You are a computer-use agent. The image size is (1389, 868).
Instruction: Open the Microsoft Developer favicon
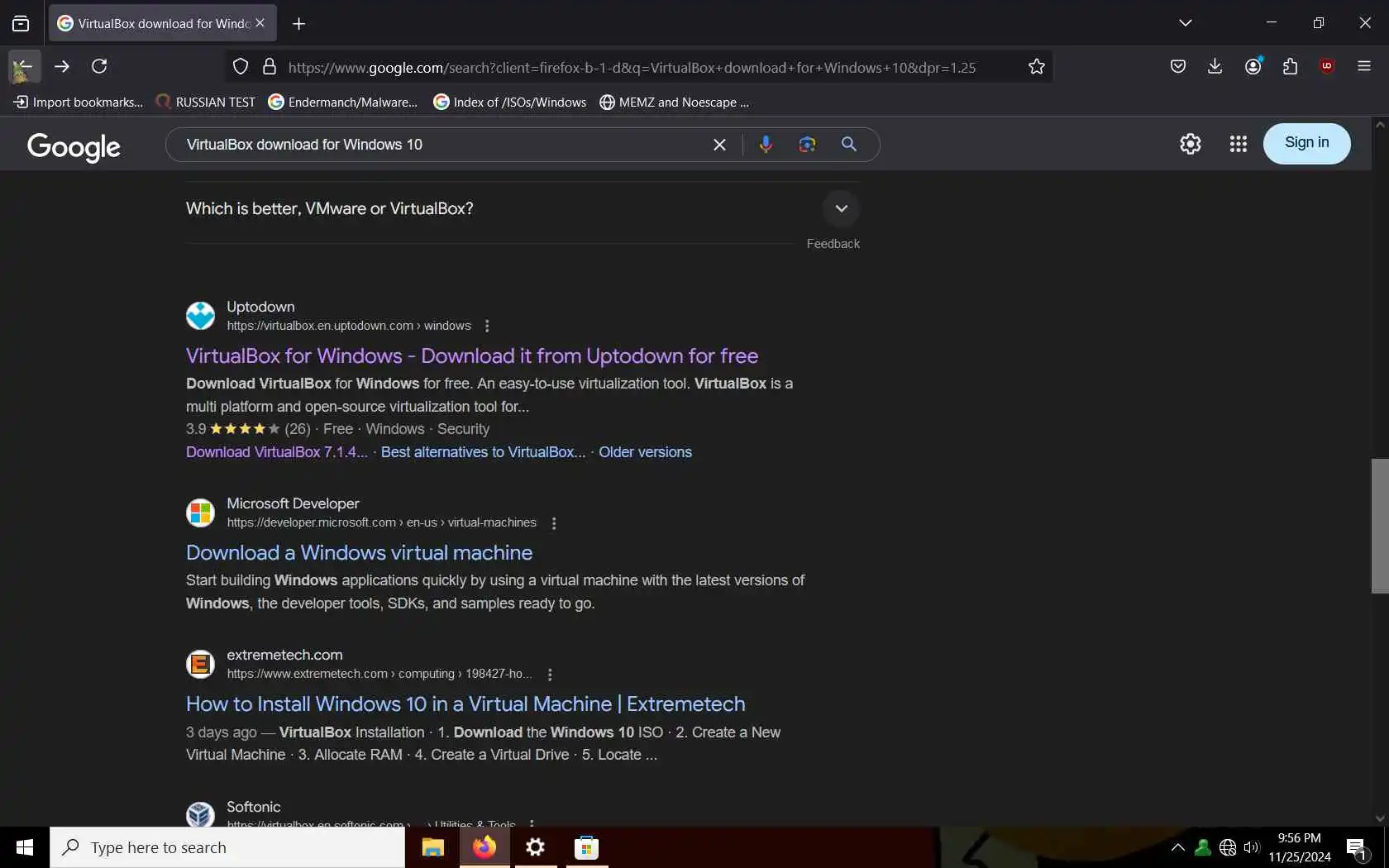coord(200,513)
